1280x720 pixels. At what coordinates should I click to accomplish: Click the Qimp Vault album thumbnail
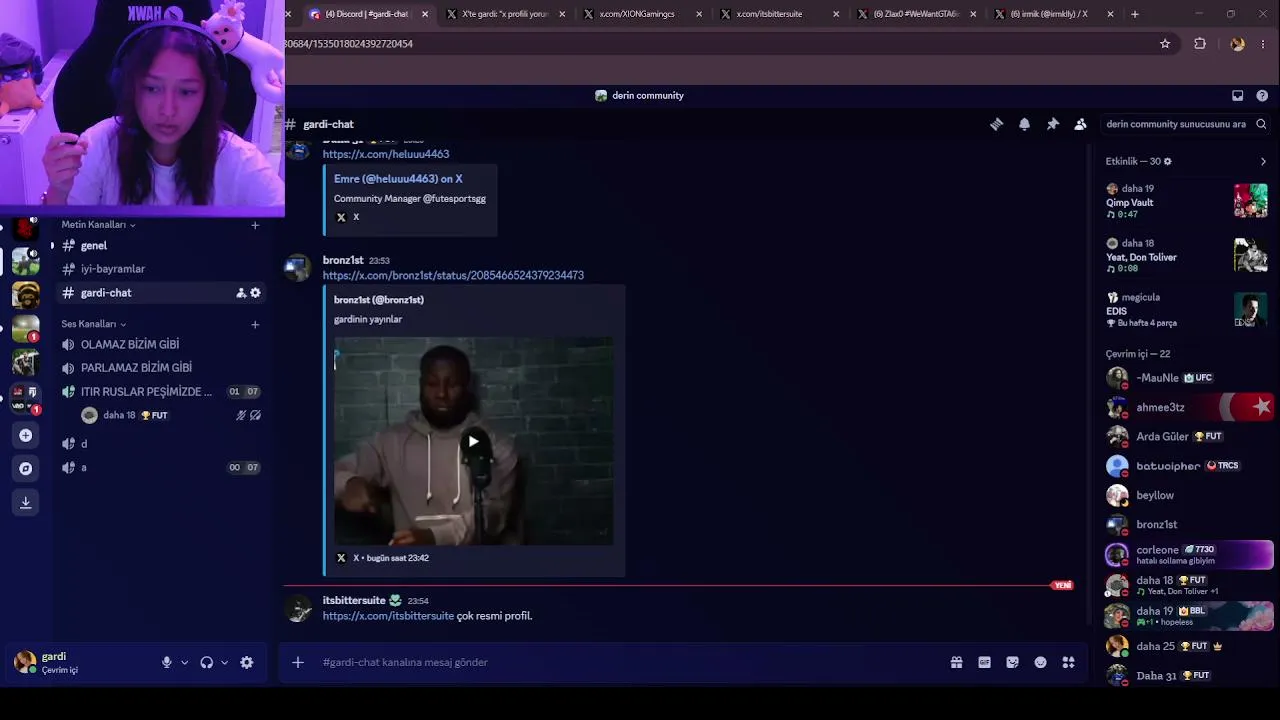tap(1250, 201)
